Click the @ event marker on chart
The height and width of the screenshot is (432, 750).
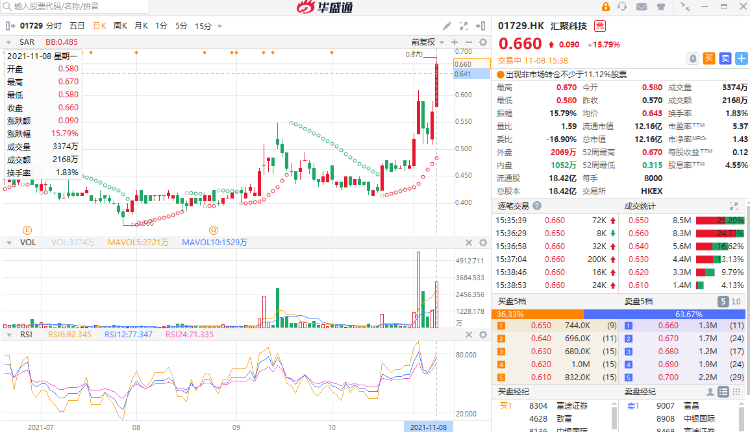[x=213, y=230]
